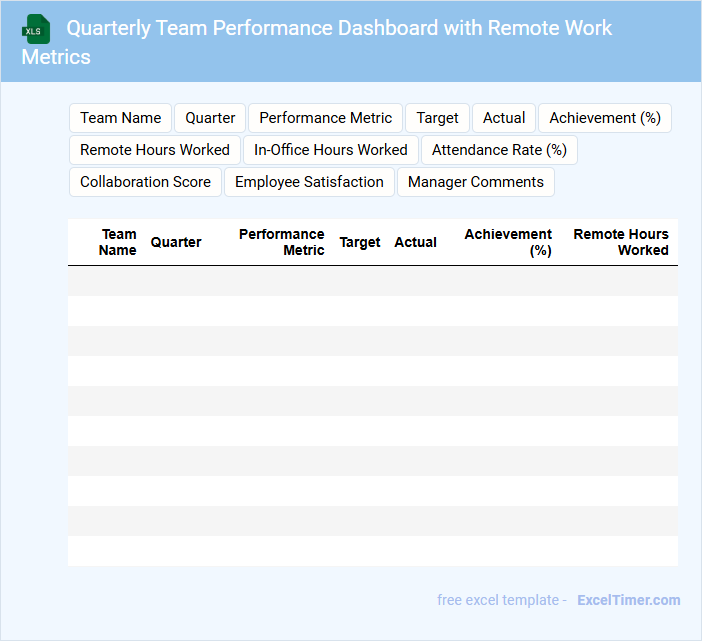The height and width of the screenshot is (641, 702).
Task: Open the ExcelTimer.com link
Action: point(628,600)
